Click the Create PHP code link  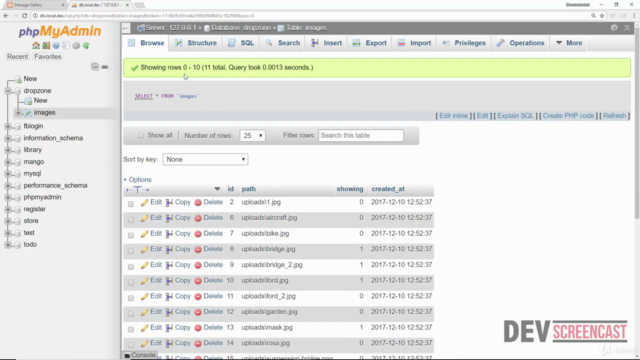(568, 116)
